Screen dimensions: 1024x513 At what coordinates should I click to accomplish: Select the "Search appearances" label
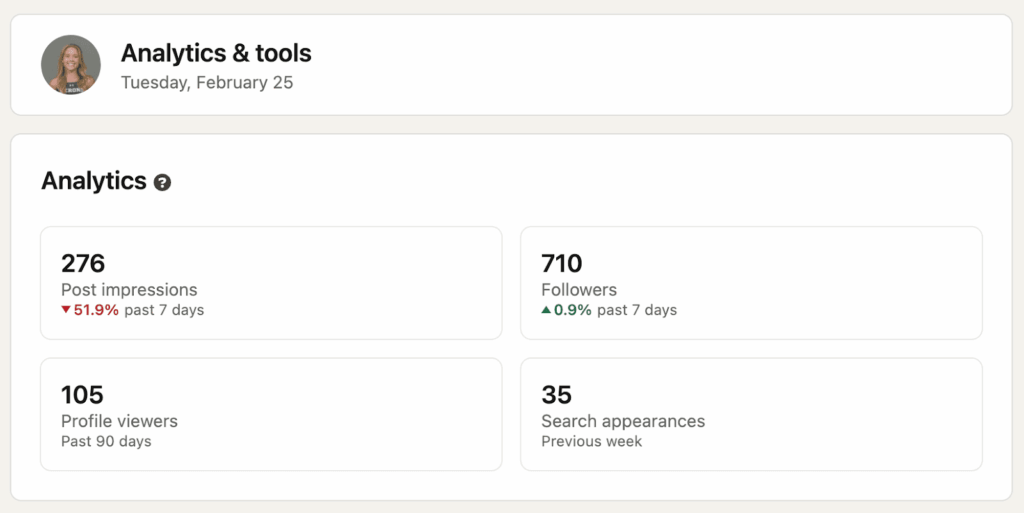(623, 421)
